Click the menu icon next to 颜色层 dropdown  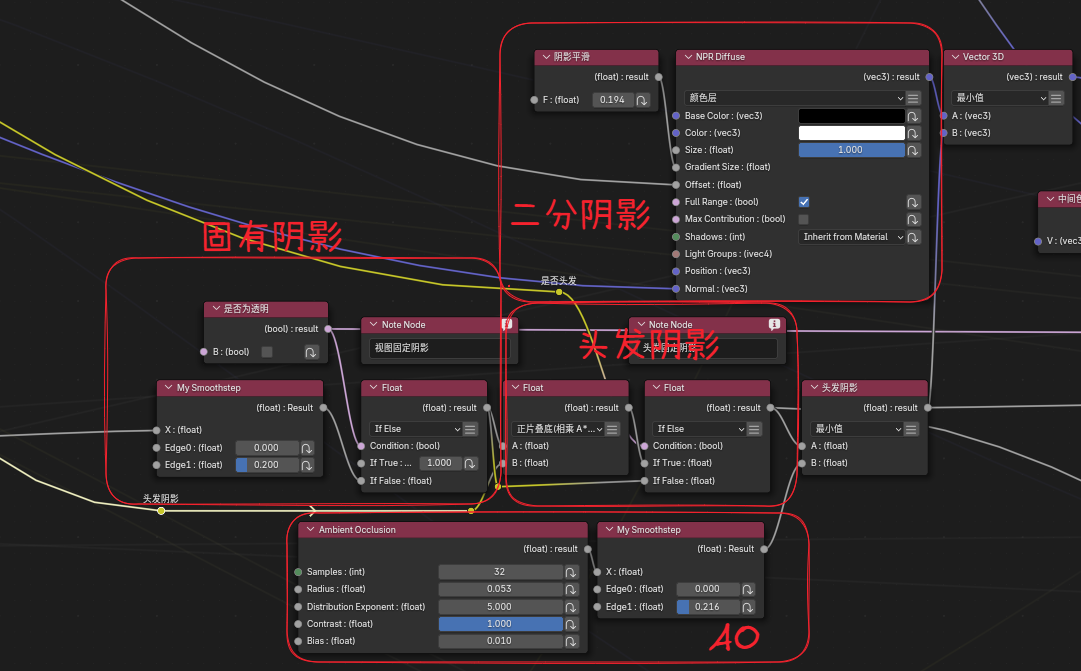coord(913,98)
